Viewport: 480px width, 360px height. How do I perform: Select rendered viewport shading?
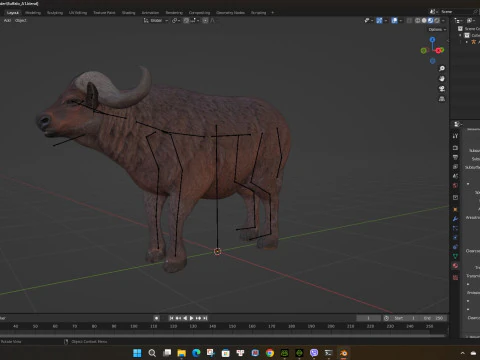(x=437, y=21)
